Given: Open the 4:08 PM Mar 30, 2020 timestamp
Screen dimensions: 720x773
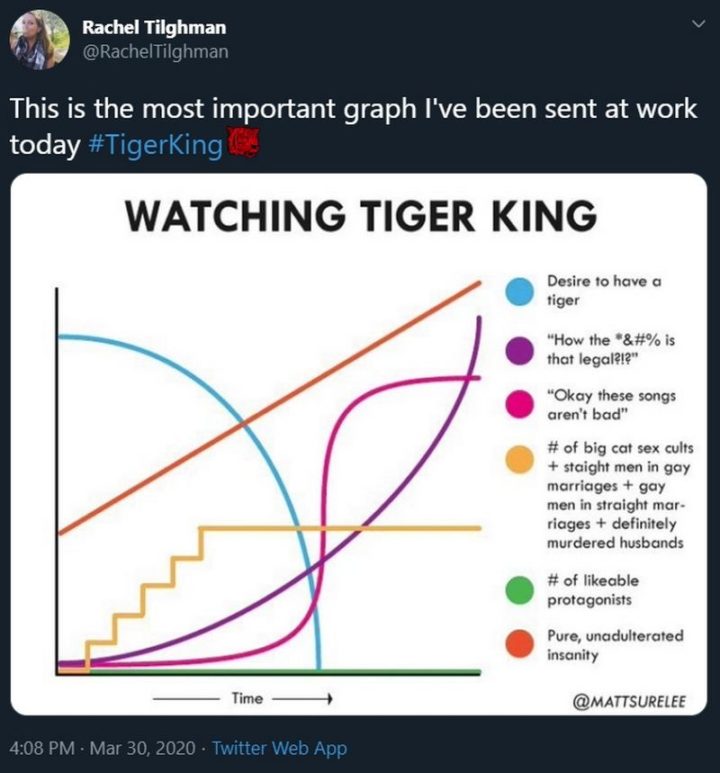Looking at the screenshot, I should tap(102, 748).
